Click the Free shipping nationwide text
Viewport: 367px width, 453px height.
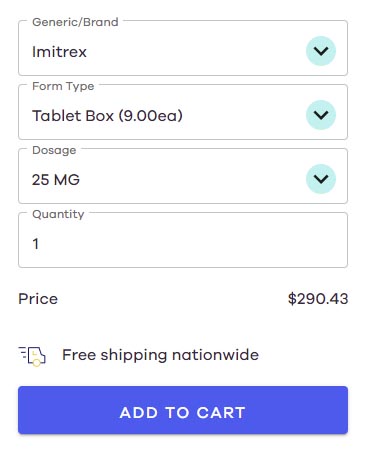coord(160,355)
